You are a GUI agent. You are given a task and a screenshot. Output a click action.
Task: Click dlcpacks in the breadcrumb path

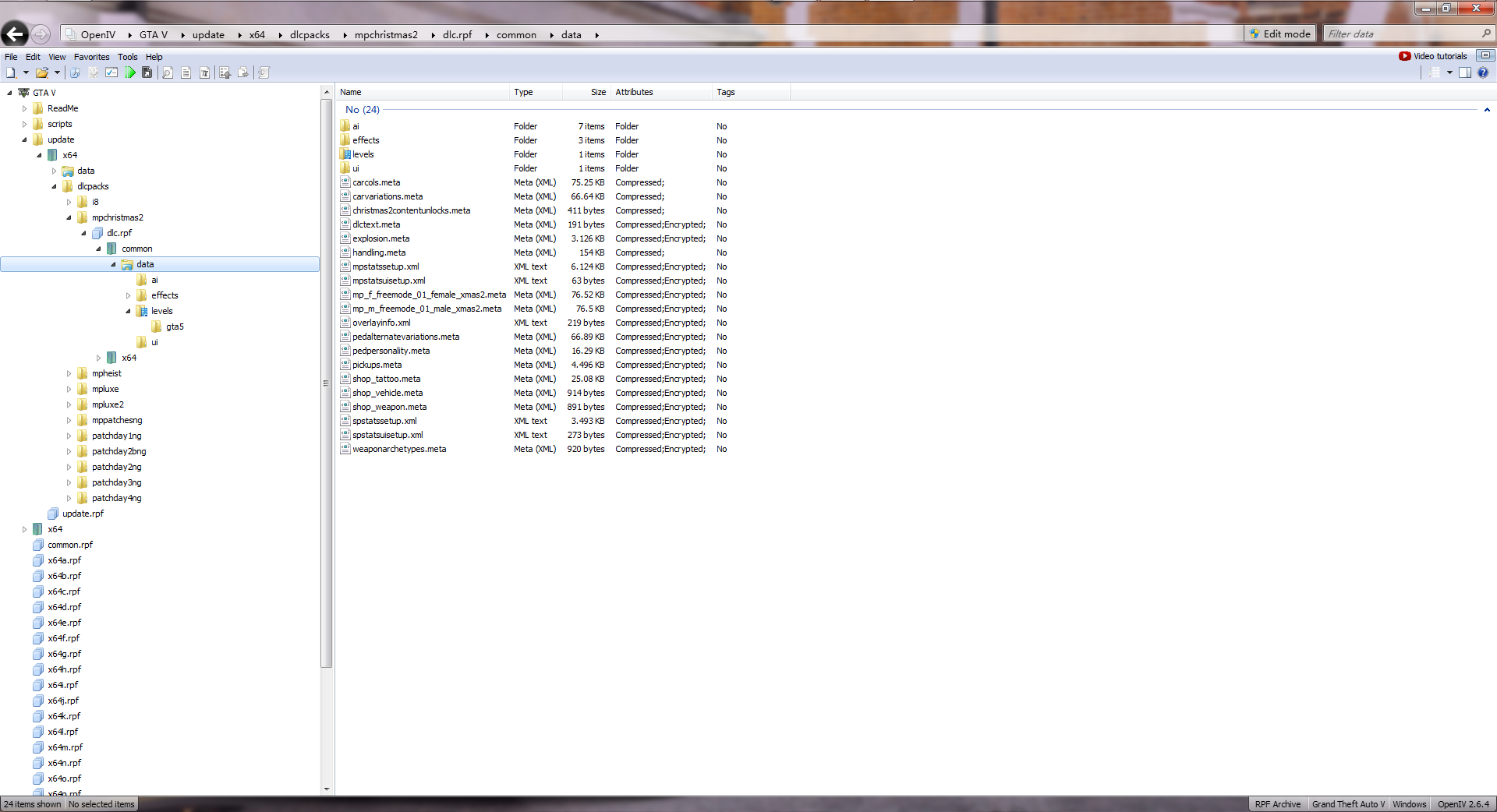click(310, 35)
